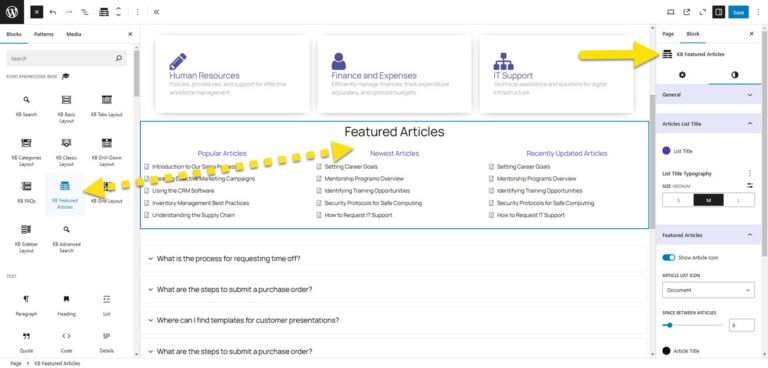Select size L for list title
This screenshot has width=768, height=368.
[739, 200]
